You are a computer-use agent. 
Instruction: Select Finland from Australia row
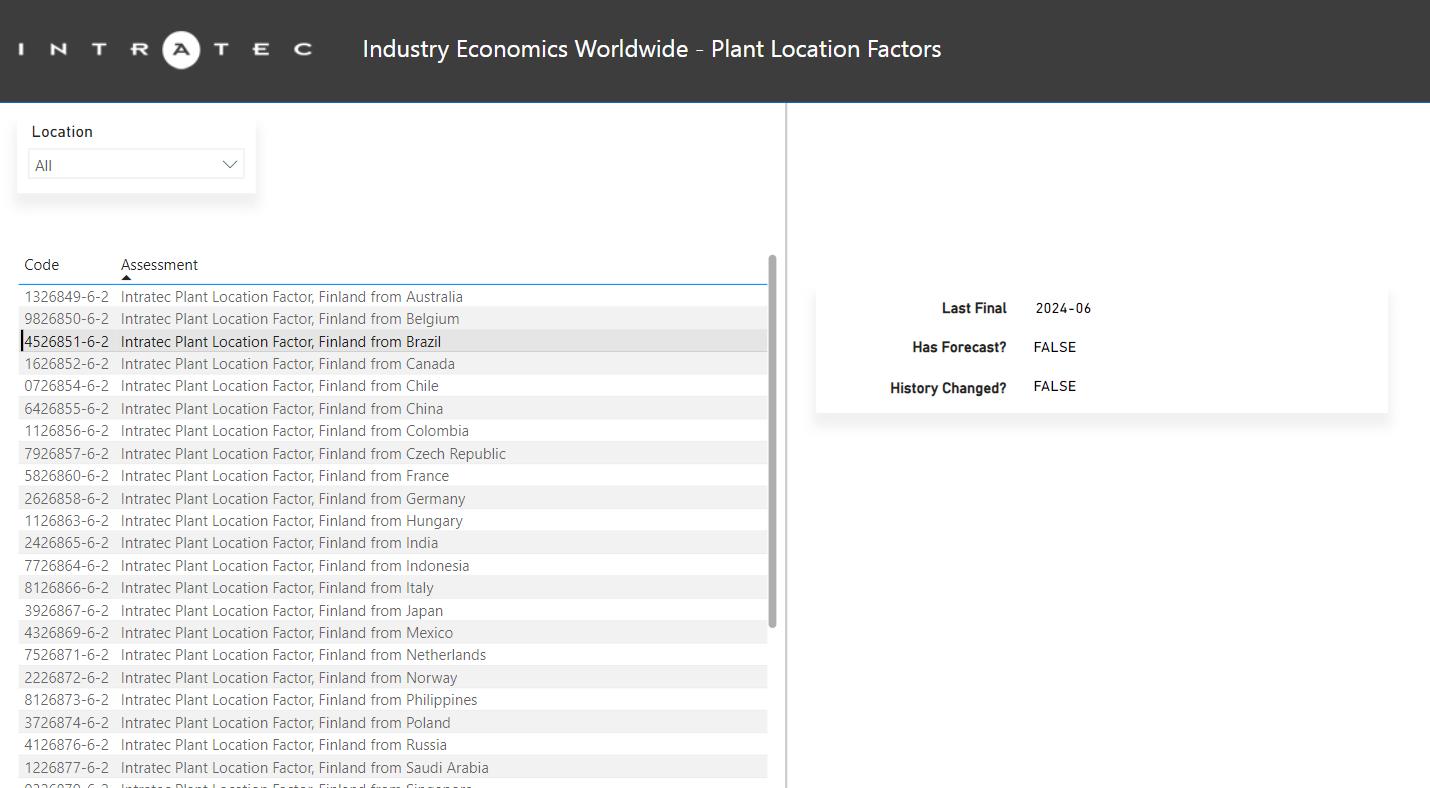pyautogui.click(x=291, y=297)
